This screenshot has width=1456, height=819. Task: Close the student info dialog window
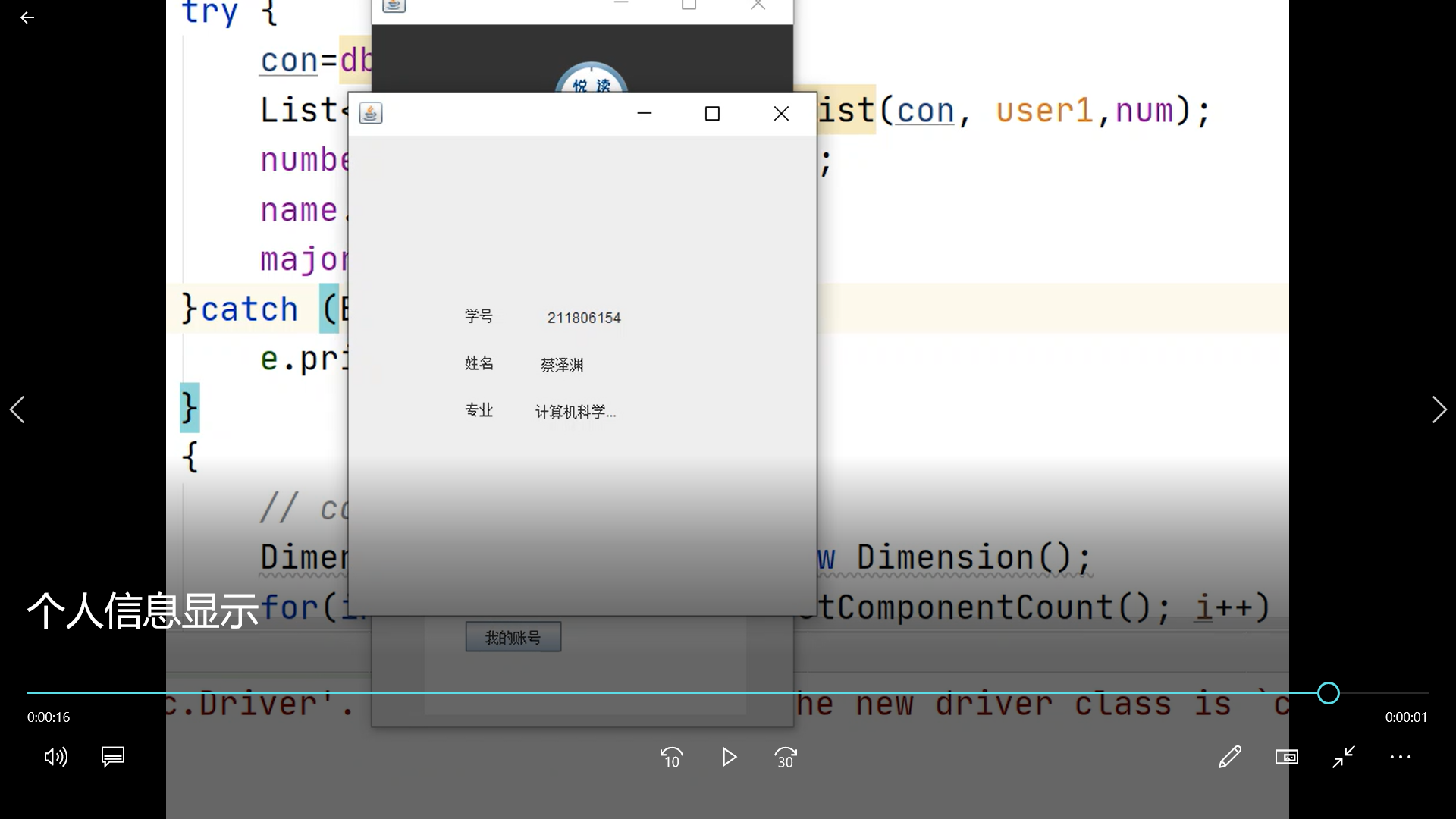[x=781, y=114]
